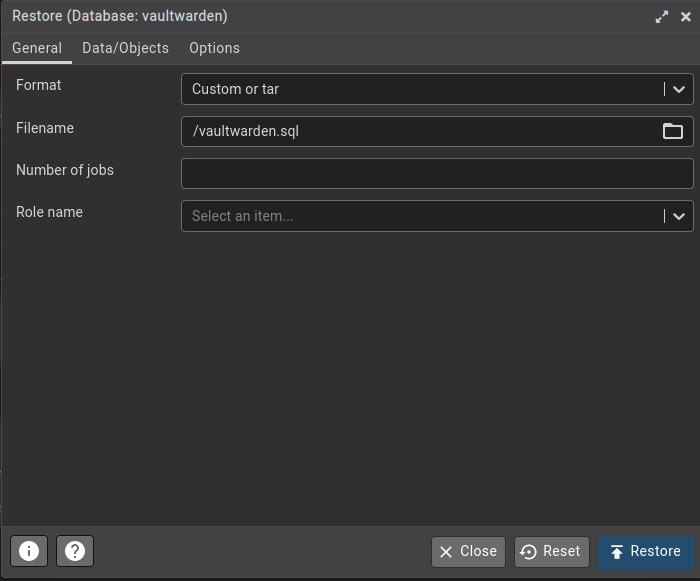
Task: Expand the Format dropdown arrow
Action: (679, 89)
